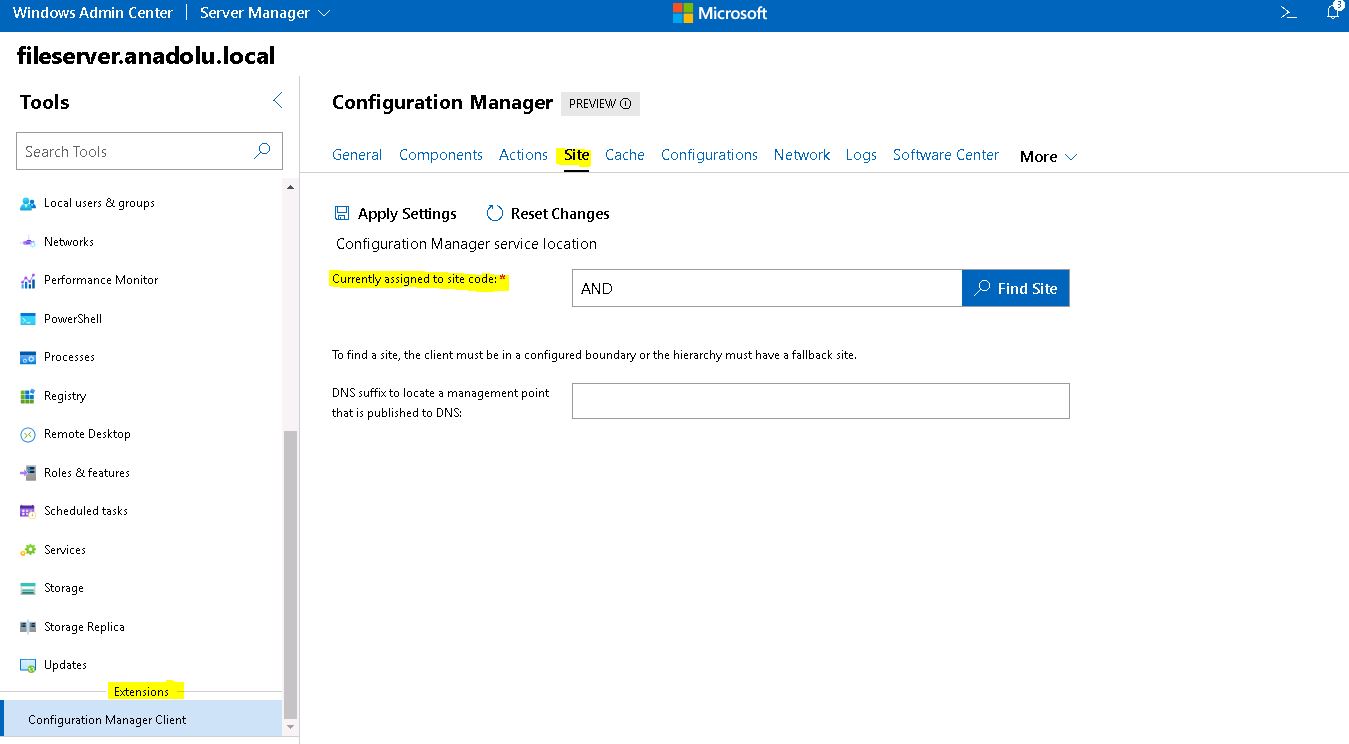
Task: Open the Storage Replica tool
Action: click(86, 626)
